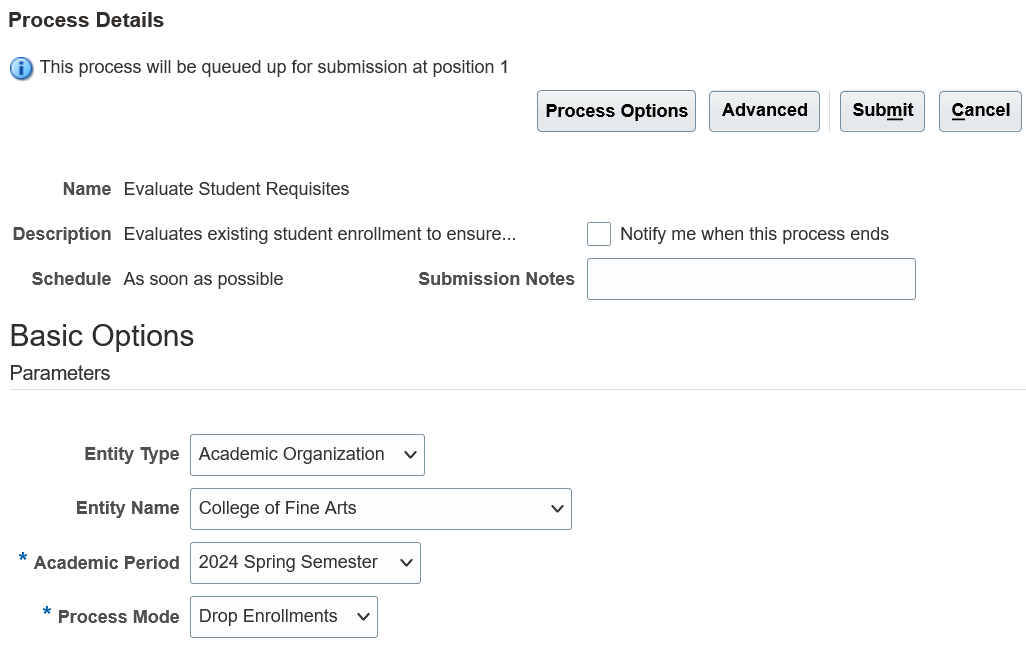This screenshot has height=645, width=1026.
Task: Click the queued submission position message
Action: point(274,67)
